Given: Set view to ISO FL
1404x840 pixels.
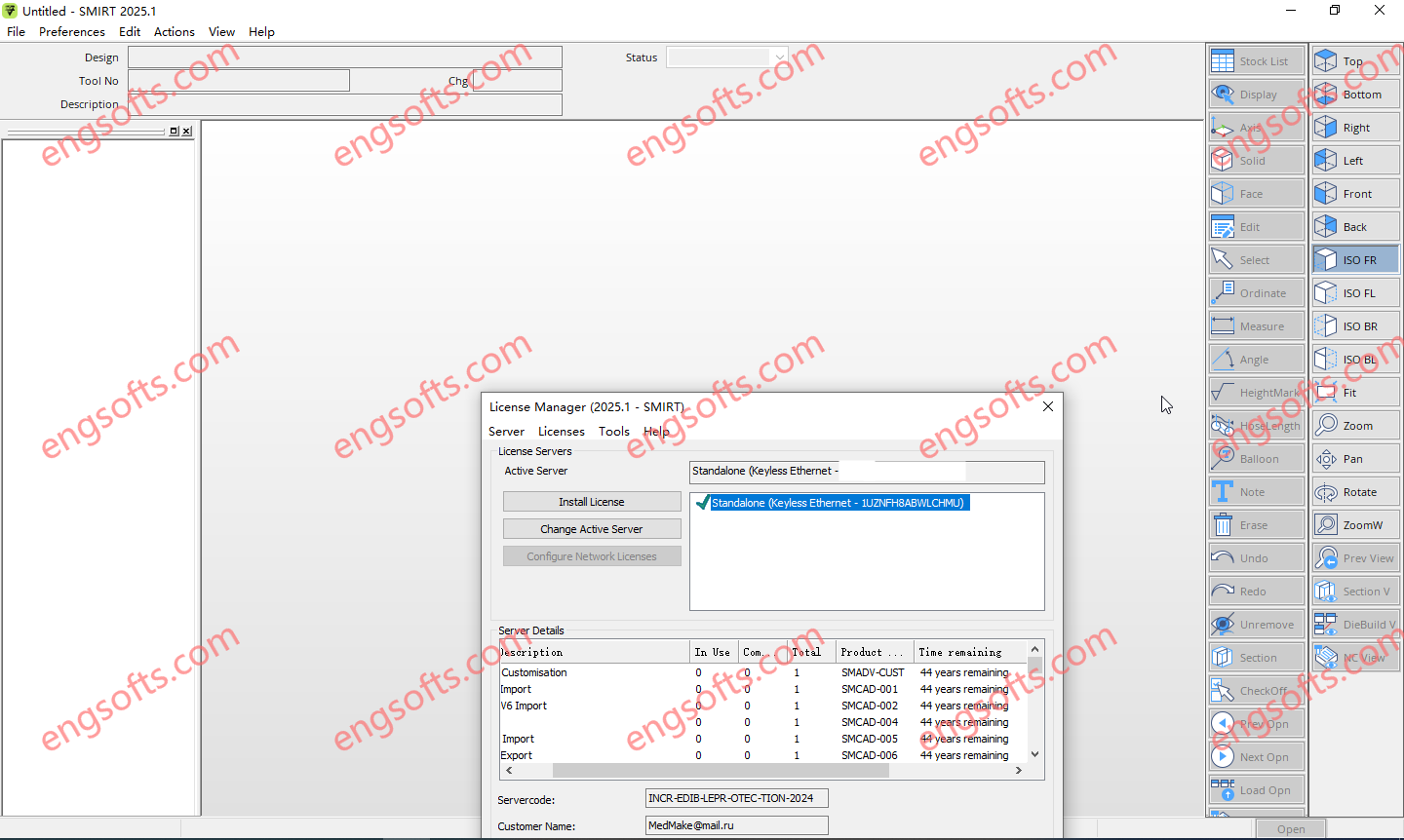Looking at the screenshot, I should coord(1355,293).
